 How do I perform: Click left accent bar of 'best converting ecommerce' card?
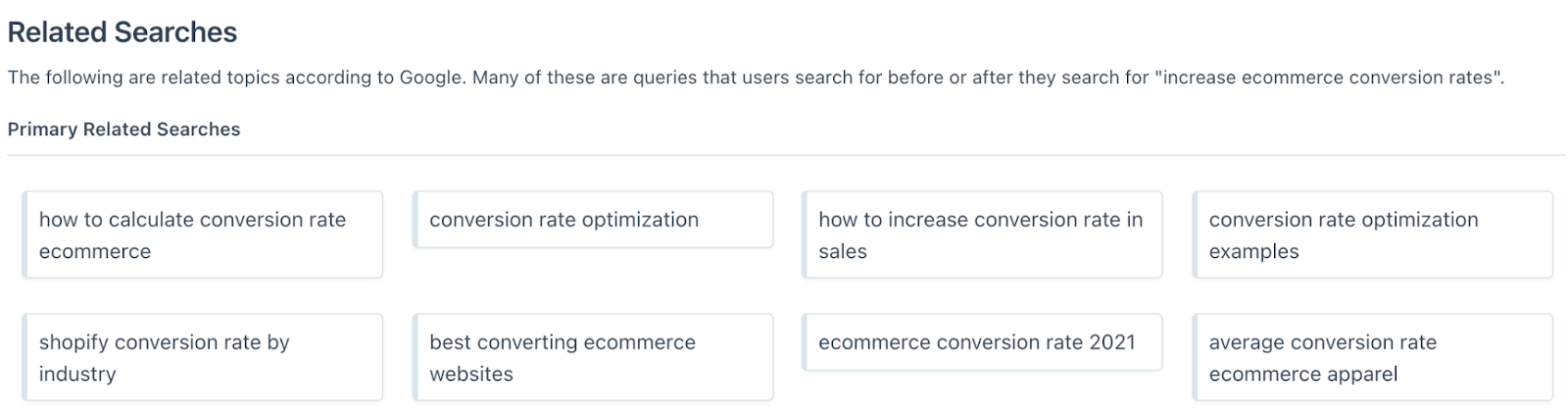pos(415,357)
